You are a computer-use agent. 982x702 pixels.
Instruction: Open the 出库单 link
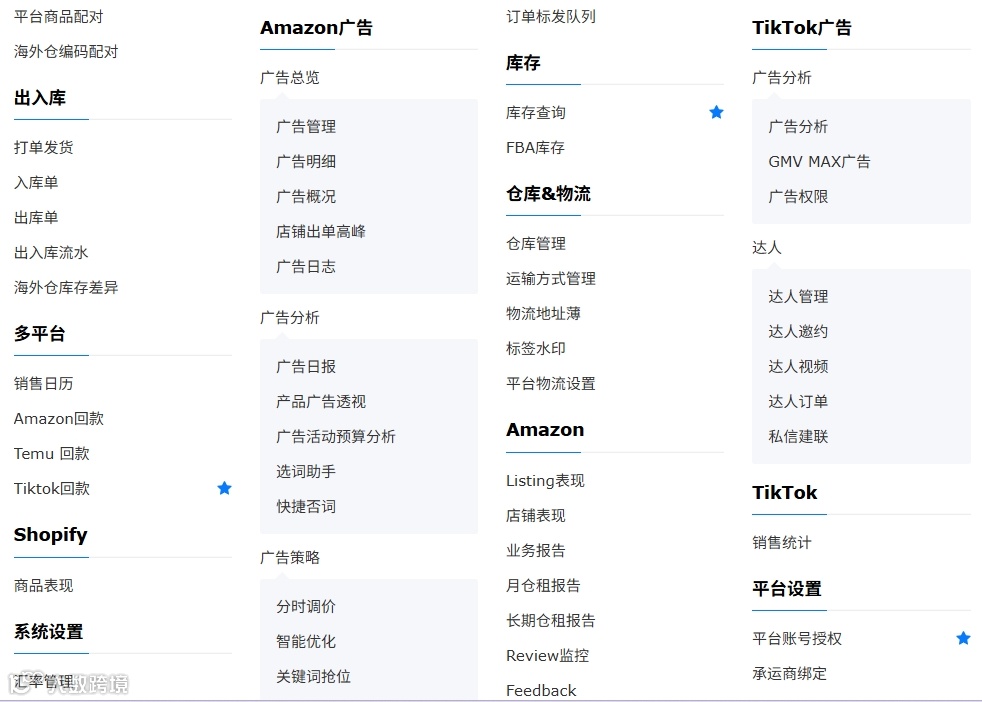pyautogui.click(x=36, y=217)
